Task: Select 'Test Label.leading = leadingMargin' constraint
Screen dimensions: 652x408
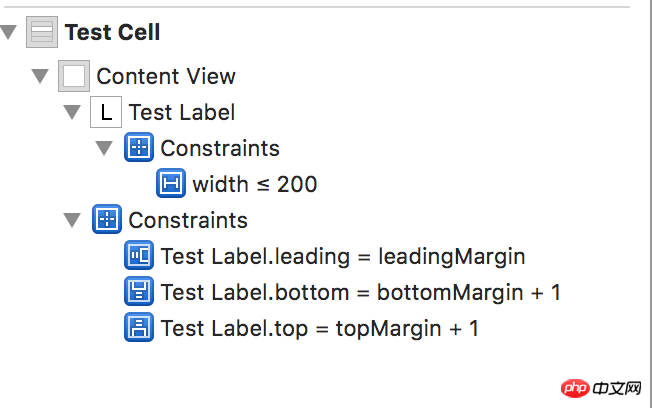Action: coord(342,256)
